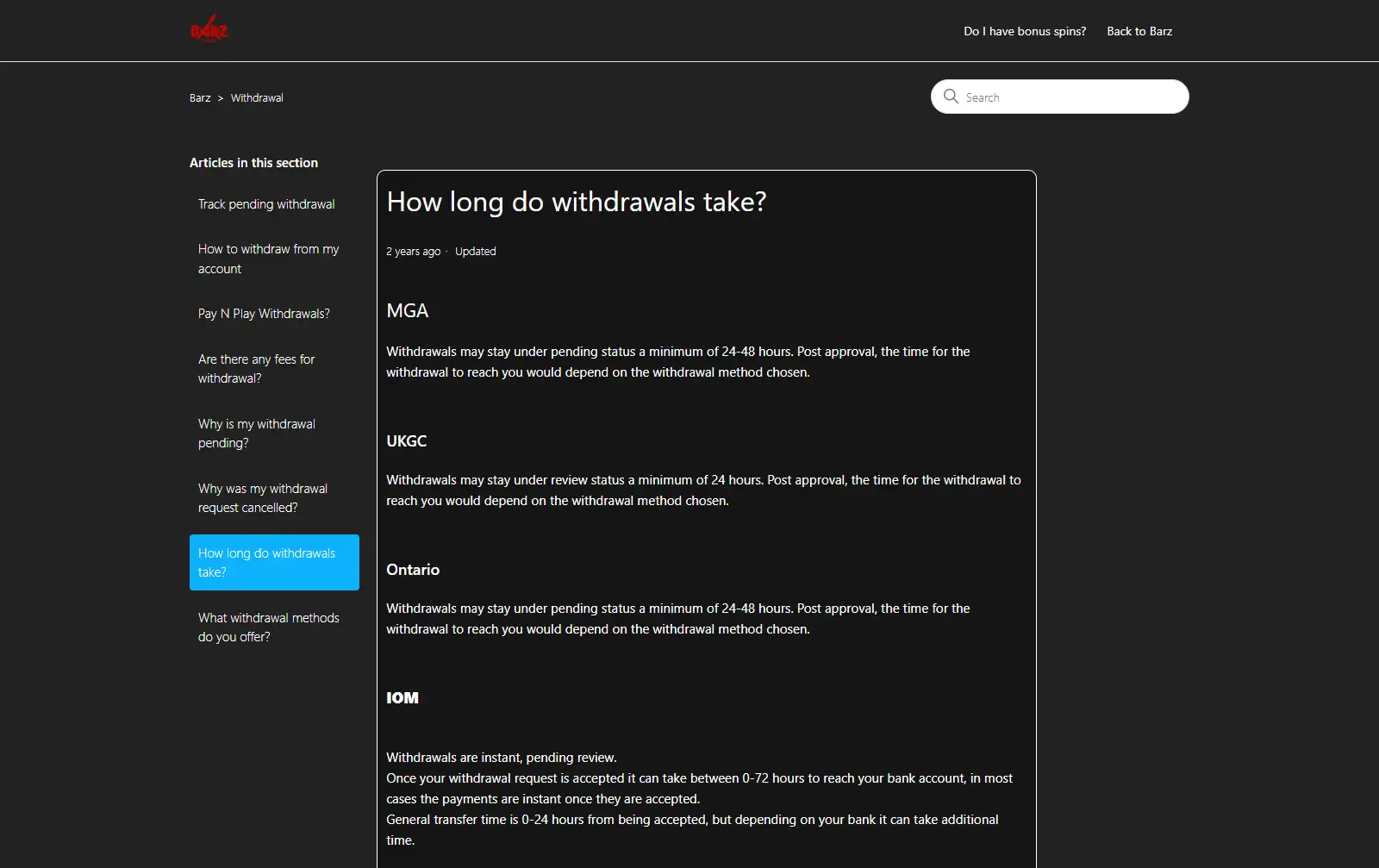Open the Withdrawal breadcrumb section
The image size is (1379, 868).
point(257,98)
